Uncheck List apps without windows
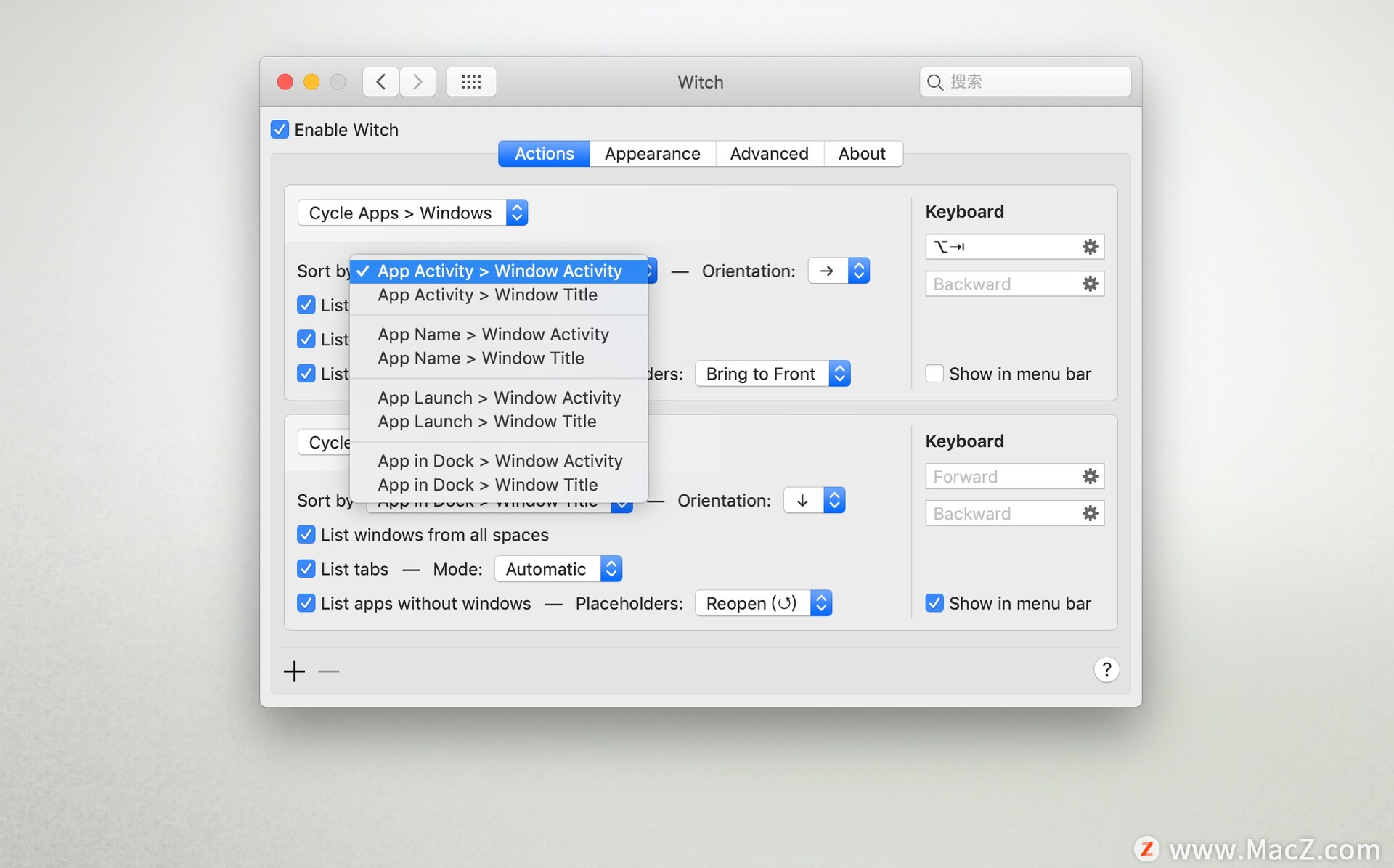The height and width of the screenshot is (868, 1394). tap(306, 603)
